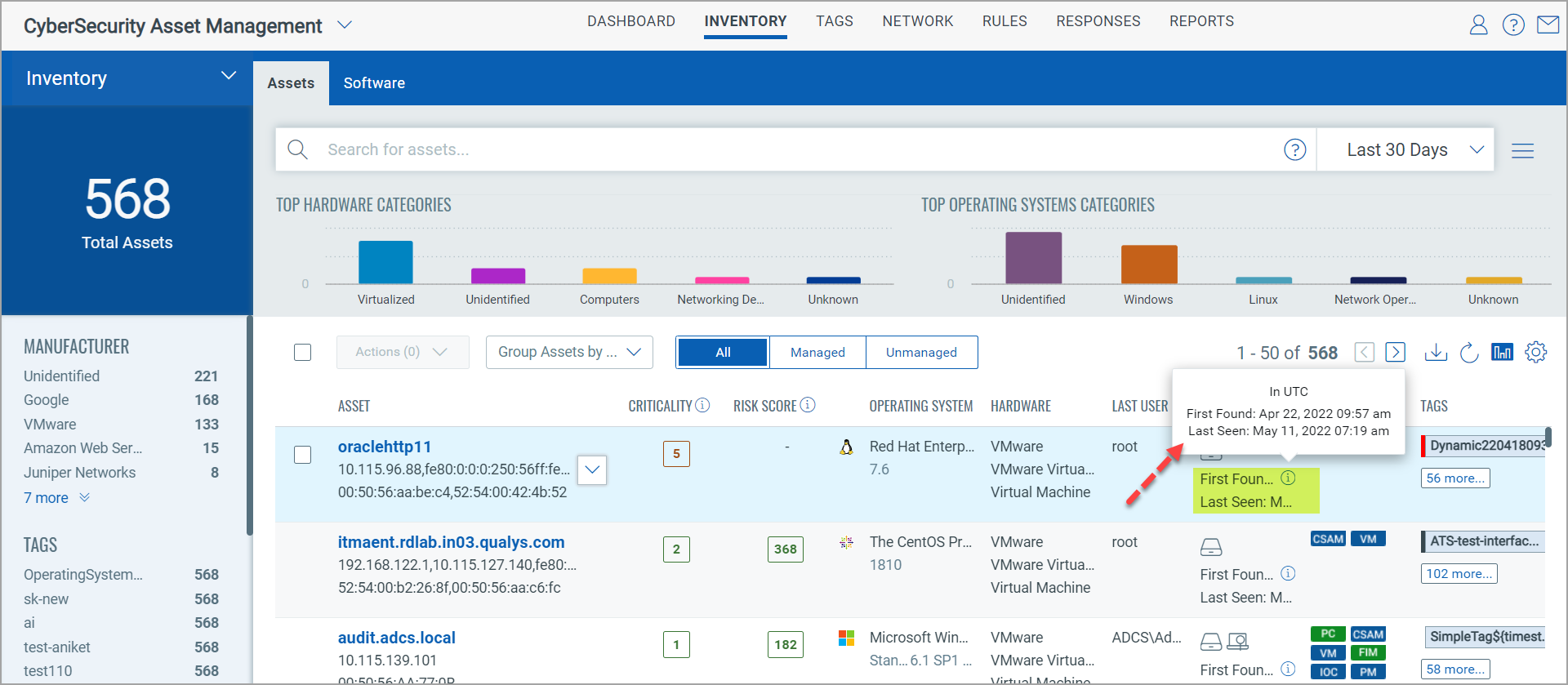This screenshot has width=1568, height=685.
Task: Open the oraclehttp11 asset link
Action: pos(385,447)
